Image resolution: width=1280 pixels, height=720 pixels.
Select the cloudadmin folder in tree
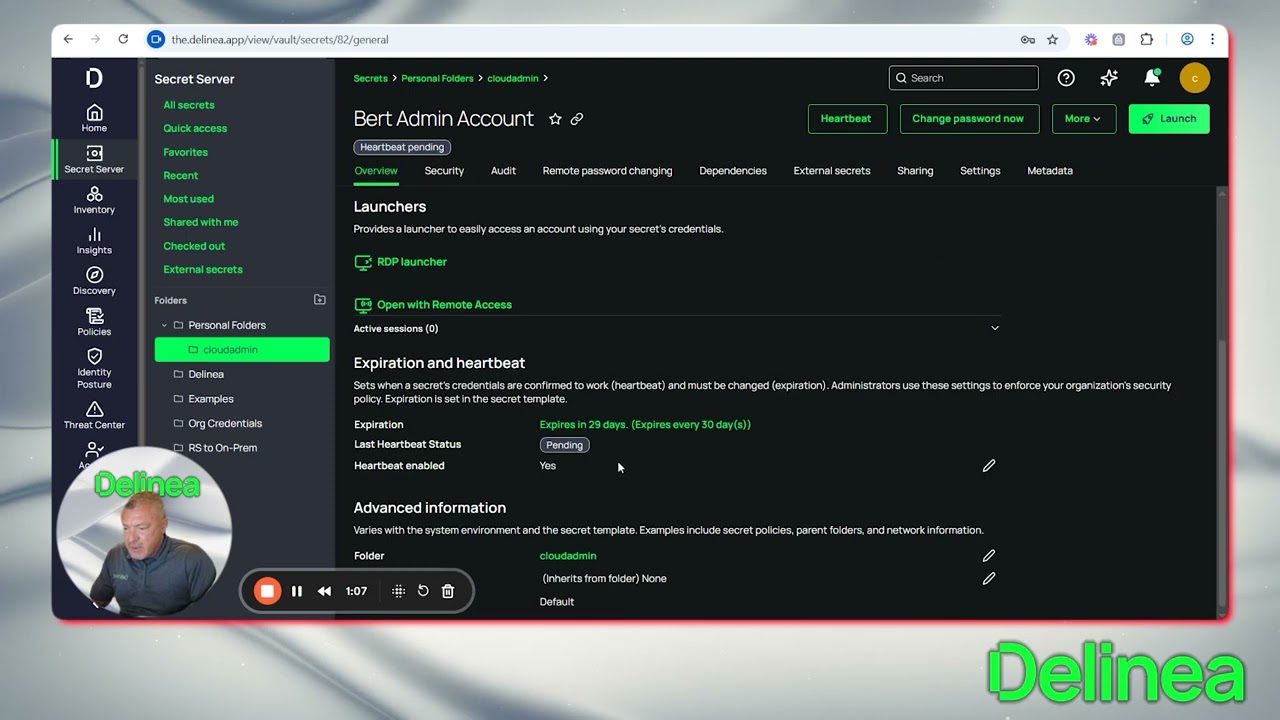point(242,350)
